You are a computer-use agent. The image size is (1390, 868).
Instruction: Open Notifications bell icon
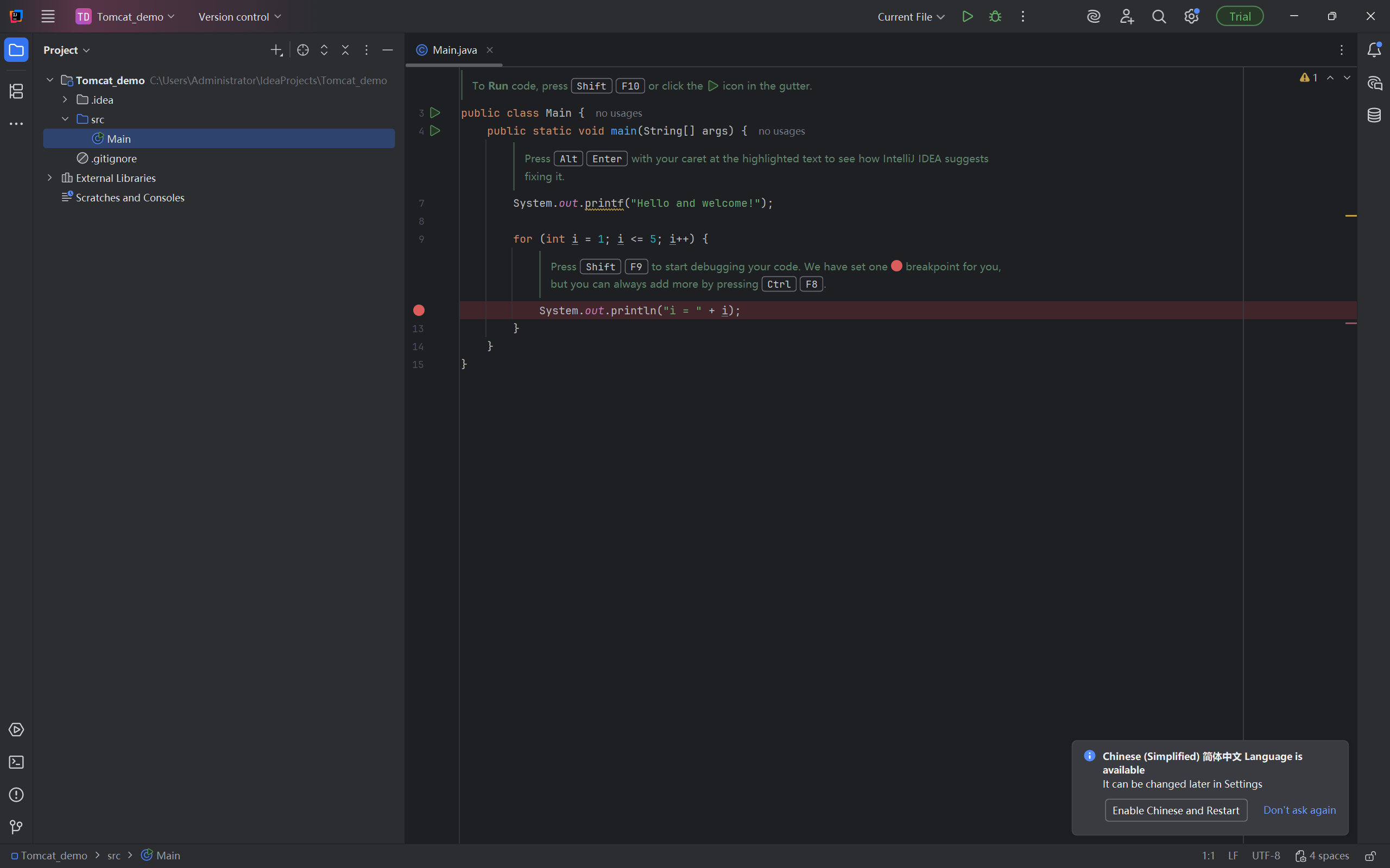tap(1374, 50)
